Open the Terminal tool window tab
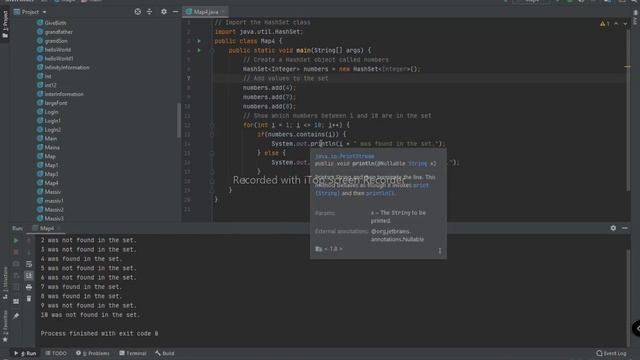This screenshot has width=640, height=360. pyautogui.click(x=133, y=353)
